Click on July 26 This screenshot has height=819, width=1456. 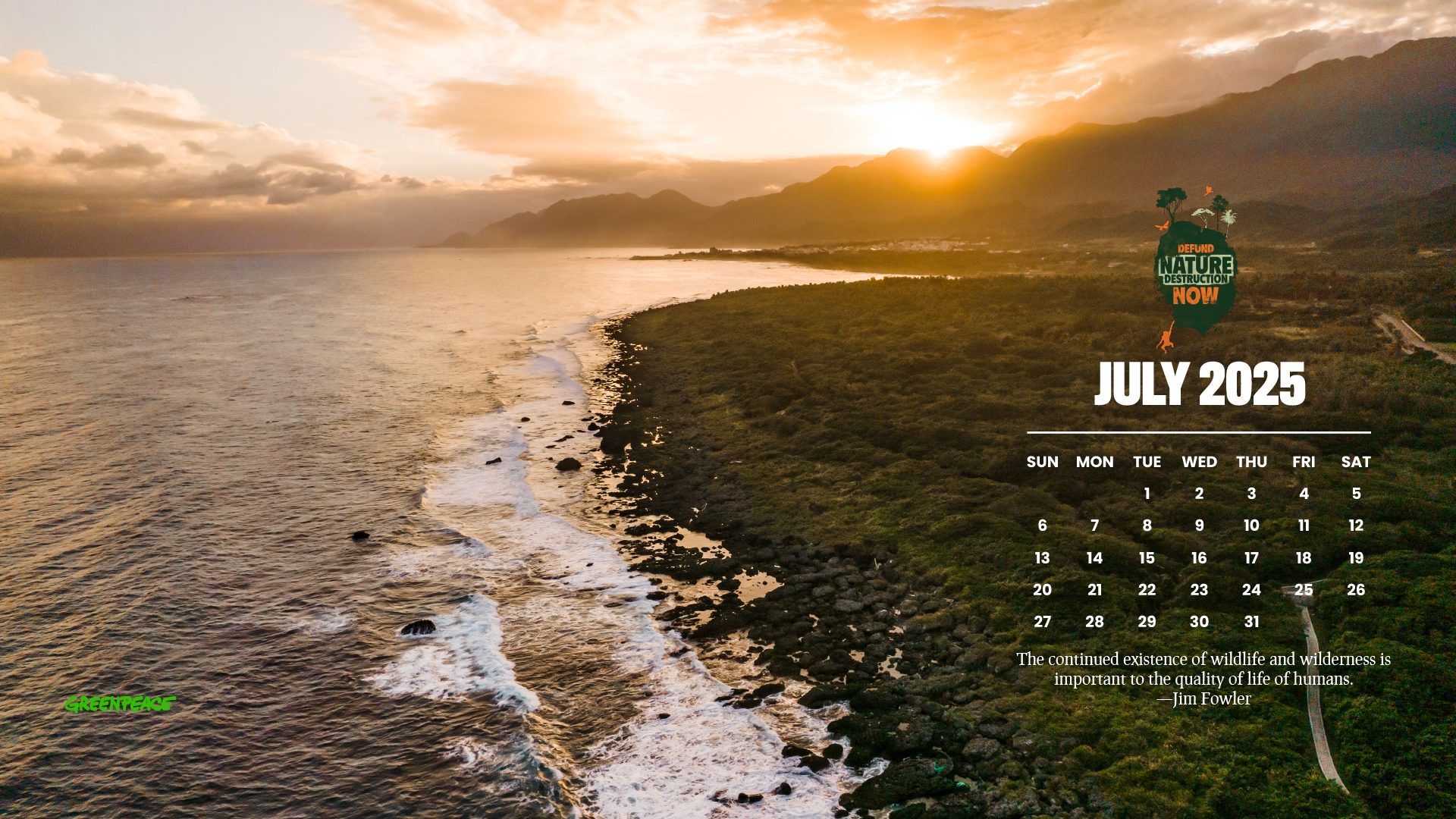point(1356,590)
